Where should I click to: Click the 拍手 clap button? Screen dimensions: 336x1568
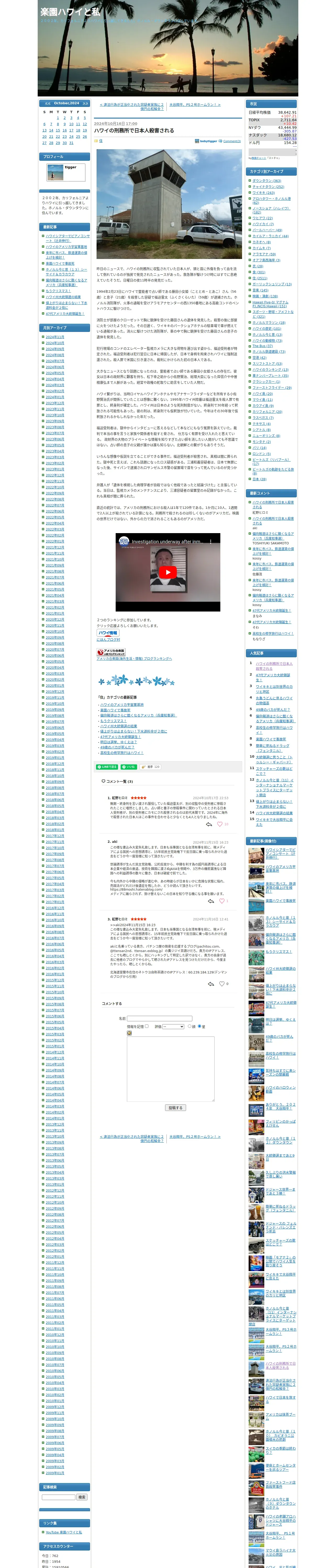click(151, 767)
